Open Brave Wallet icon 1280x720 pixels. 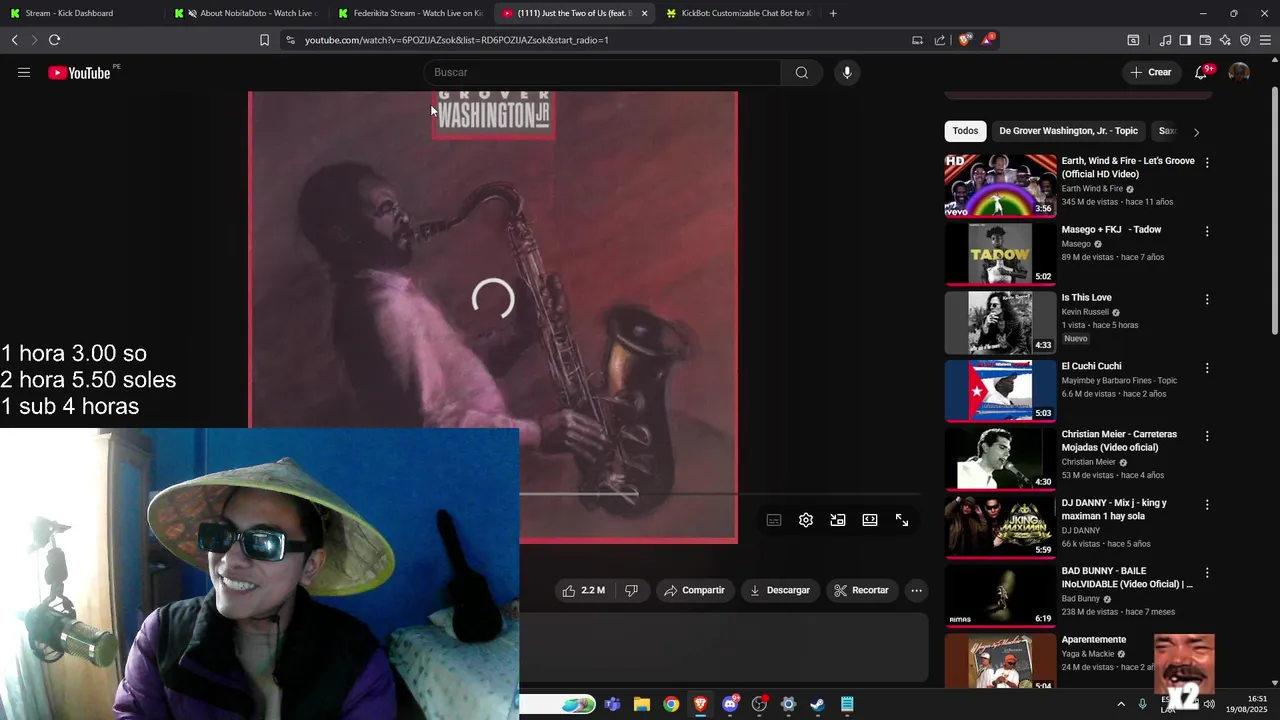tap(1205, 40)
